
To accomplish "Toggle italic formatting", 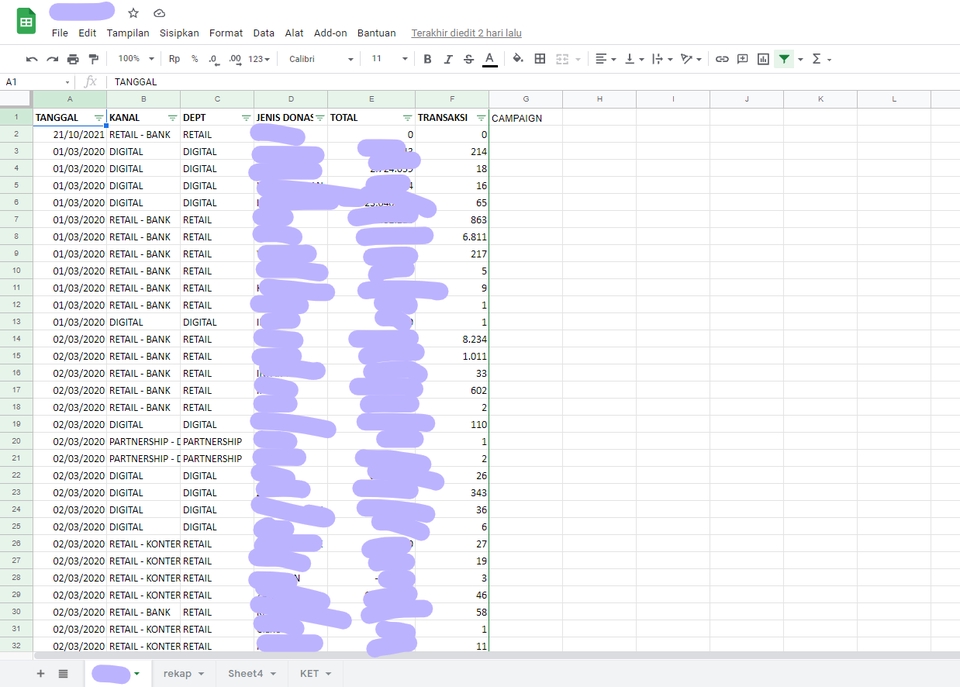I will click(x=448, y=59).
